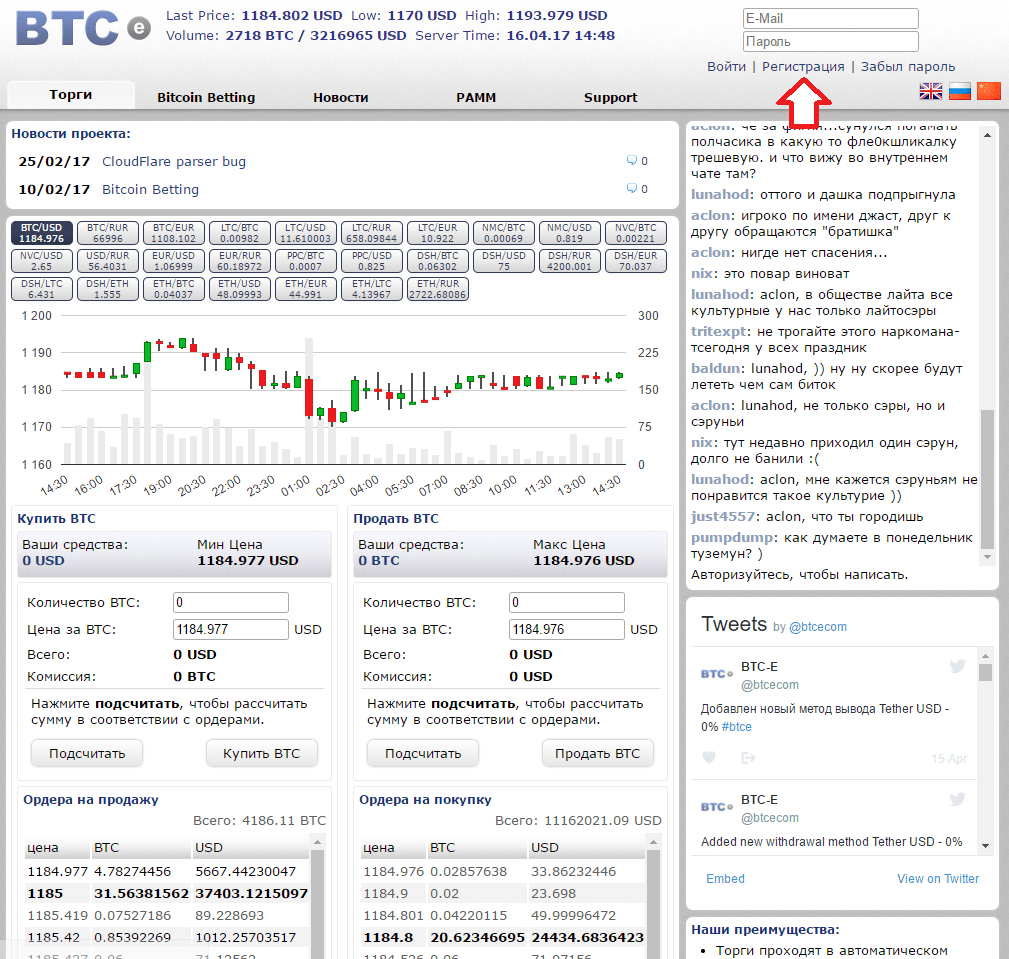Select the USD/RUR pair

pos(107,261)
